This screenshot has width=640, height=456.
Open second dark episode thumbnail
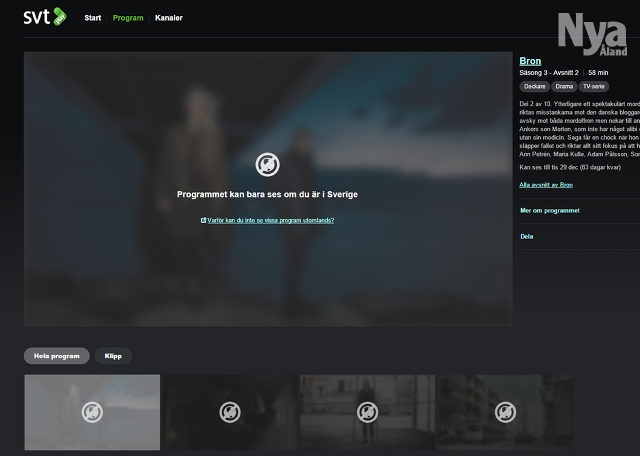(x=230, y=412)
